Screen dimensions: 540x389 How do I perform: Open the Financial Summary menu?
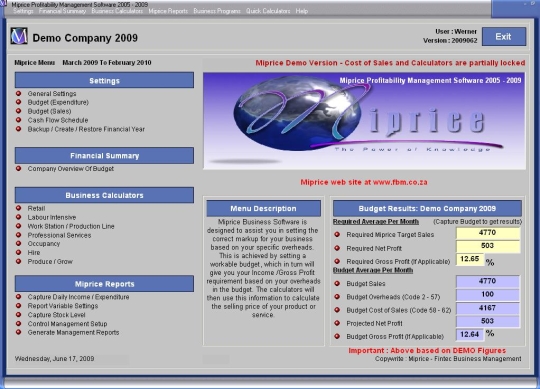[x=62, y=11]
